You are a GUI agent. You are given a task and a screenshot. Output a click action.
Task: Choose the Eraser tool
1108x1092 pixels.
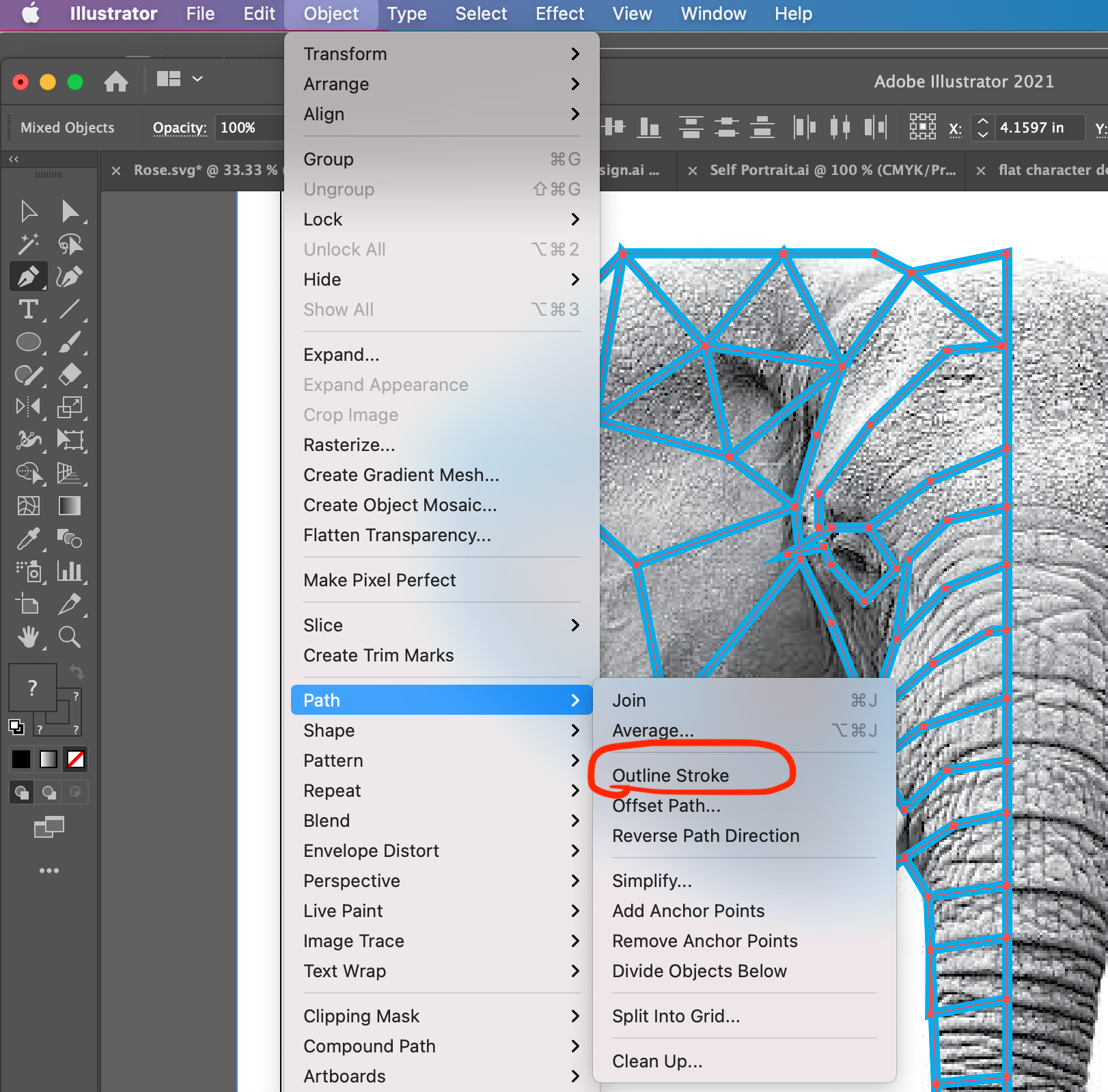pyautogui.click(x=70, y=374)
